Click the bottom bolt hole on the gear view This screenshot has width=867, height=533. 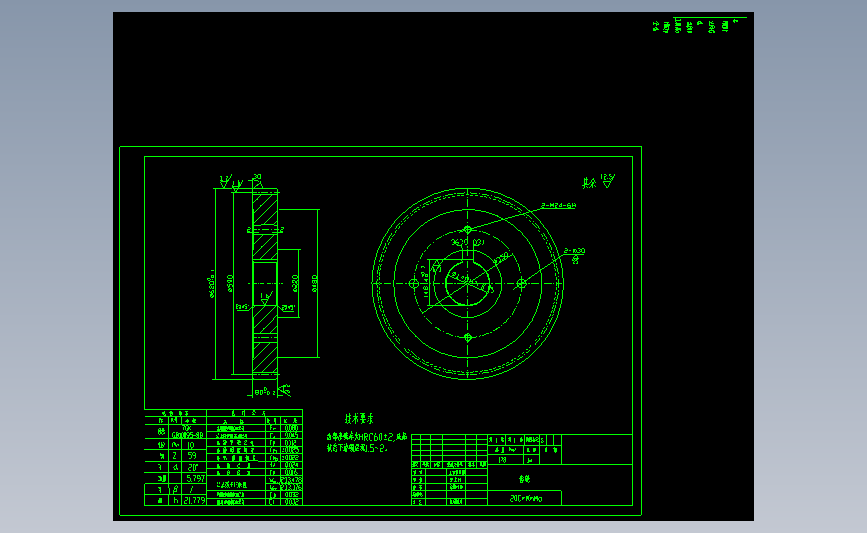(468, 337)
